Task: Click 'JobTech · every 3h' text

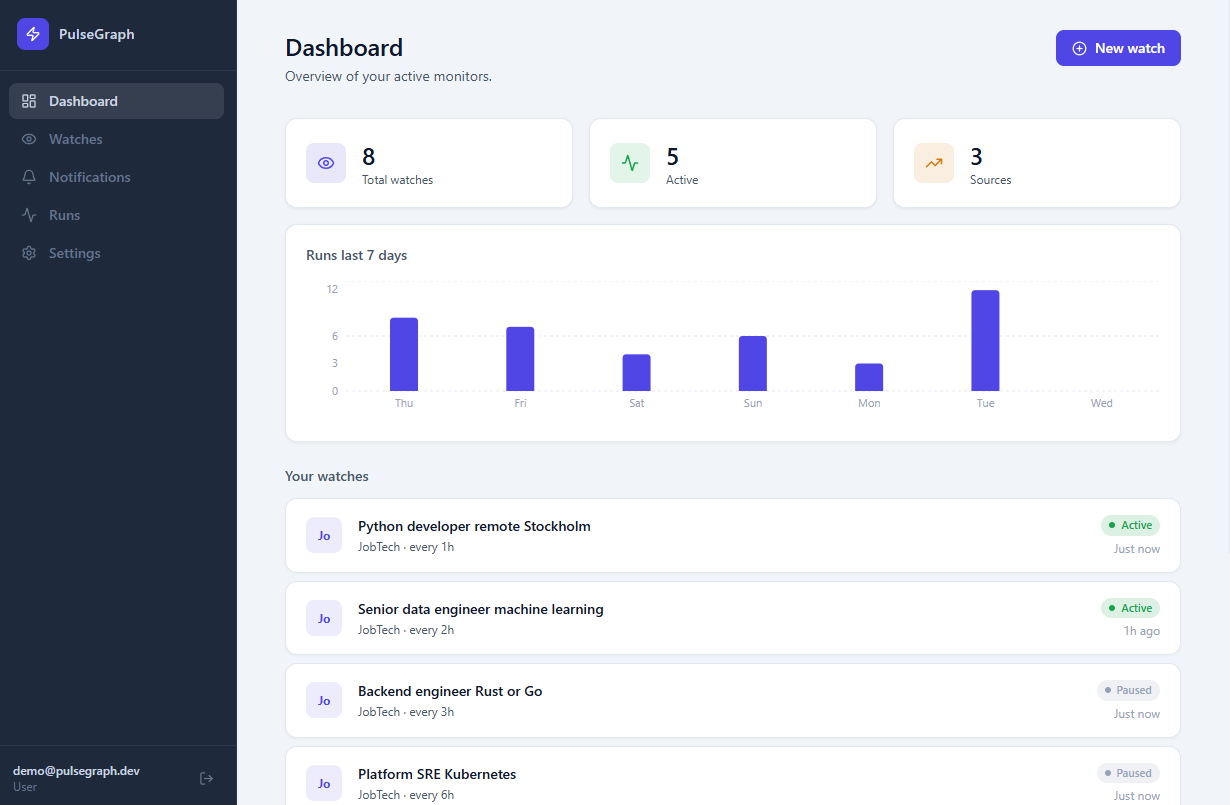Action: 406,712
